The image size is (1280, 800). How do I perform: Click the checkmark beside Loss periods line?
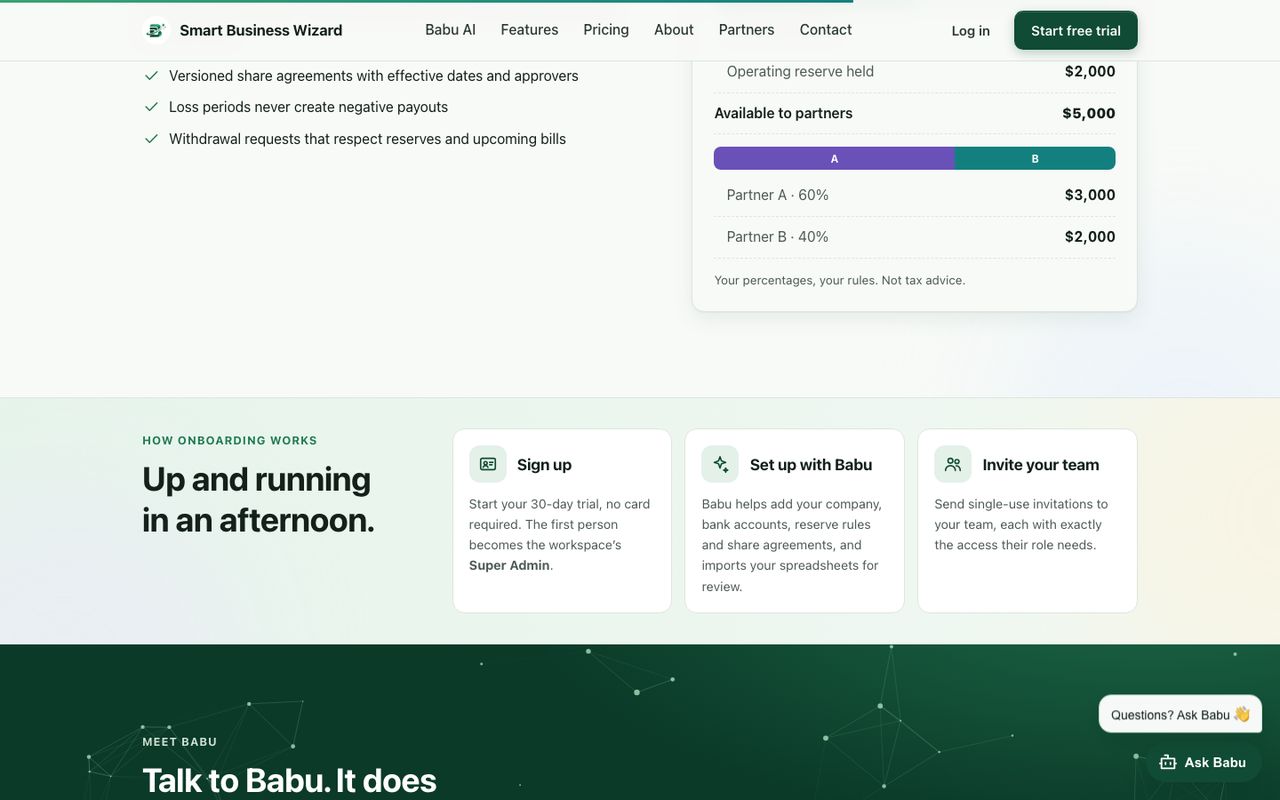pos(151,107)
